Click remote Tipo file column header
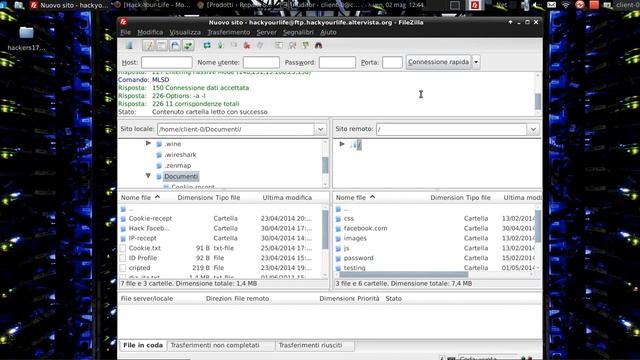Screen dimensions: 640x360 point(478,198)
